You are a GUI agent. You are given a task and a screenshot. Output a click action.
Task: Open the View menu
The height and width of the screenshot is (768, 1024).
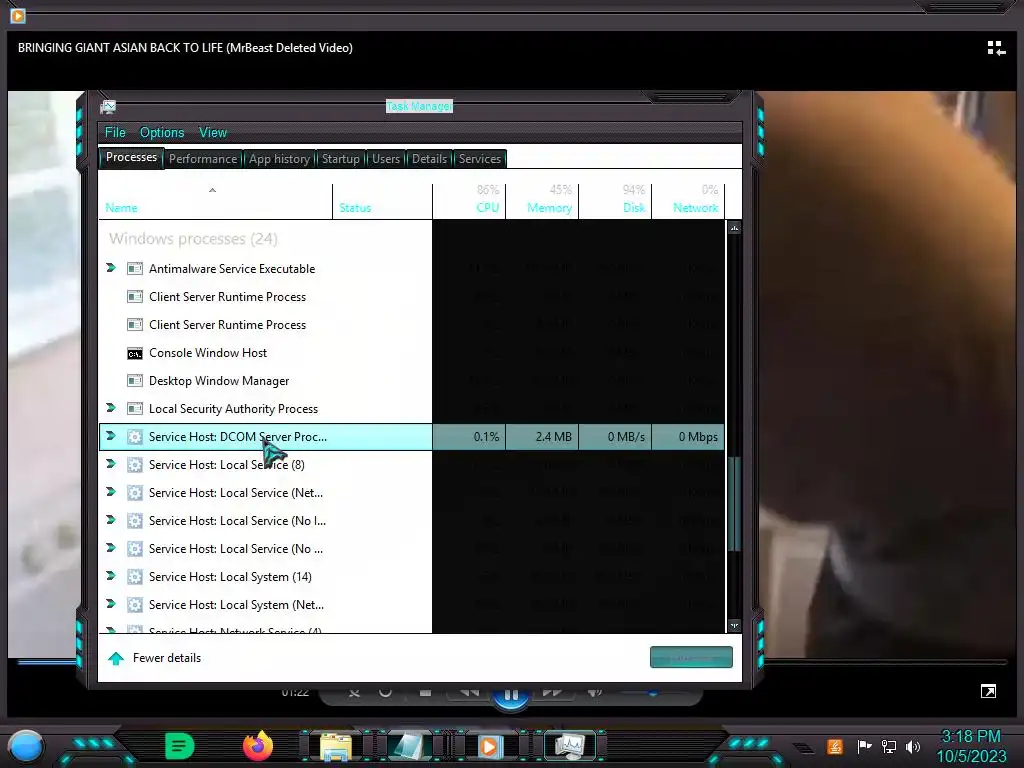click(x=213, y=133)
